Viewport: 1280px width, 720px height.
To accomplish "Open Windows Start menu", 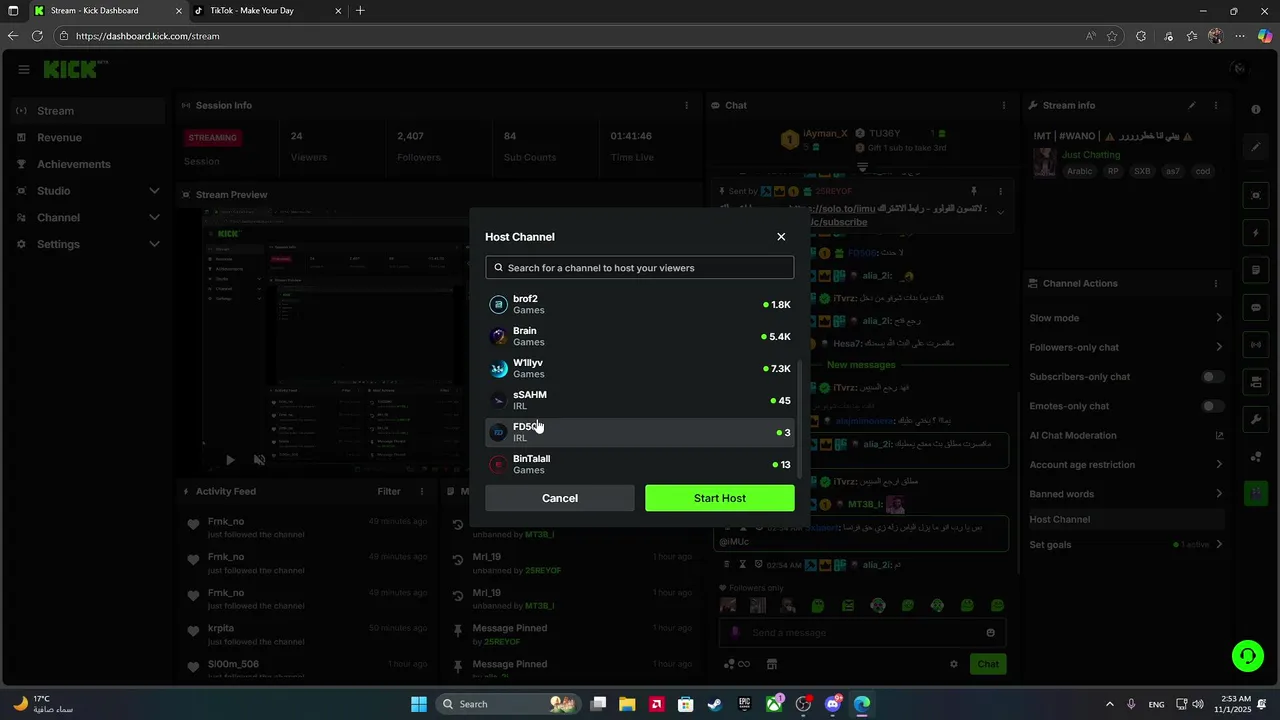I will (419, 704).
